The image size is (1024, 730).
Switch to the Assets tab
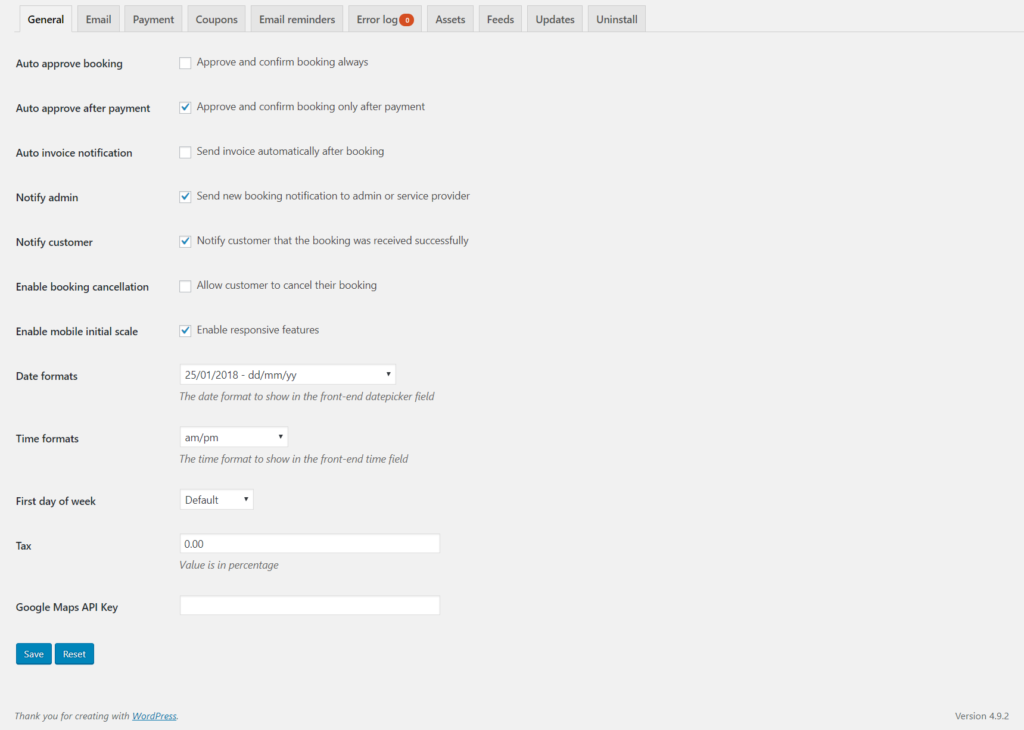[x=450, y=18]
